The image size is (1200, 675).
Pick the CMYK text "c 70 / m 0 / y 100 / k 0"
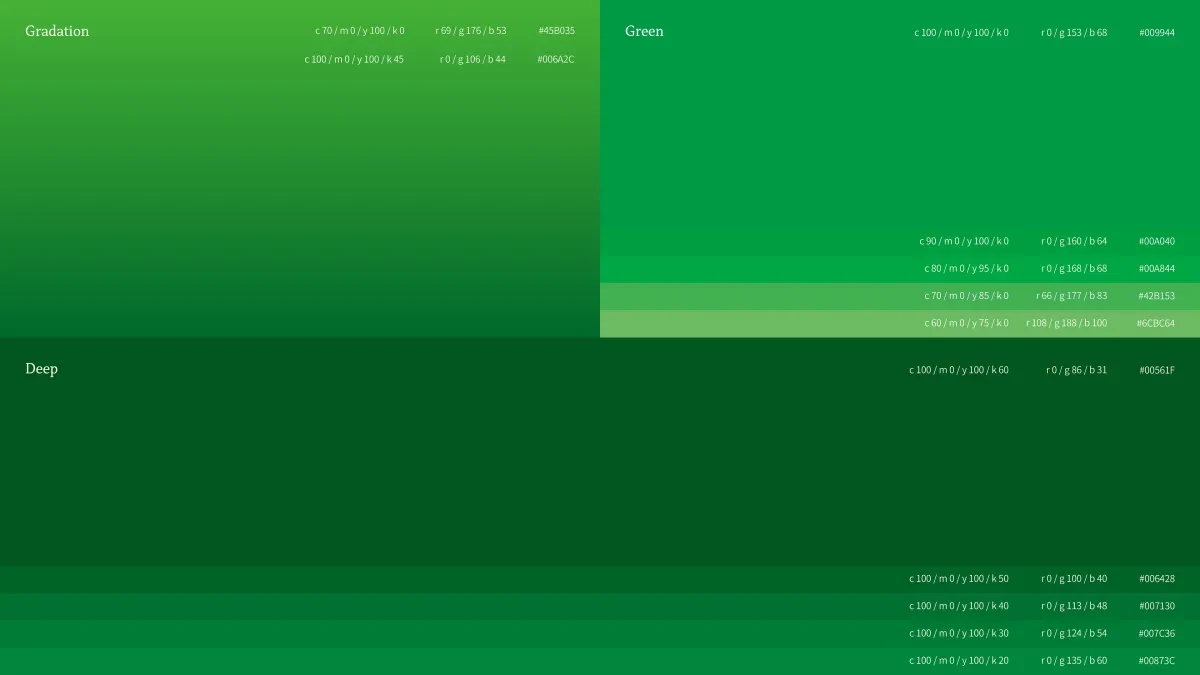(360, 31)
